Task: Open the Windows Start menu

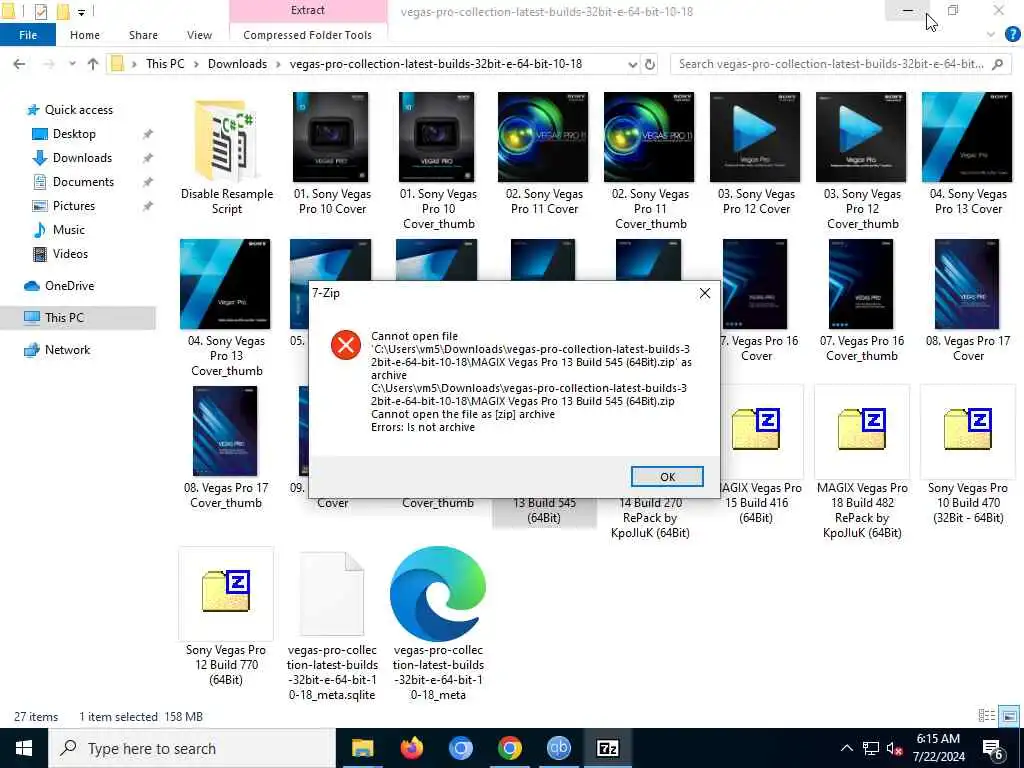Action: 24,748
